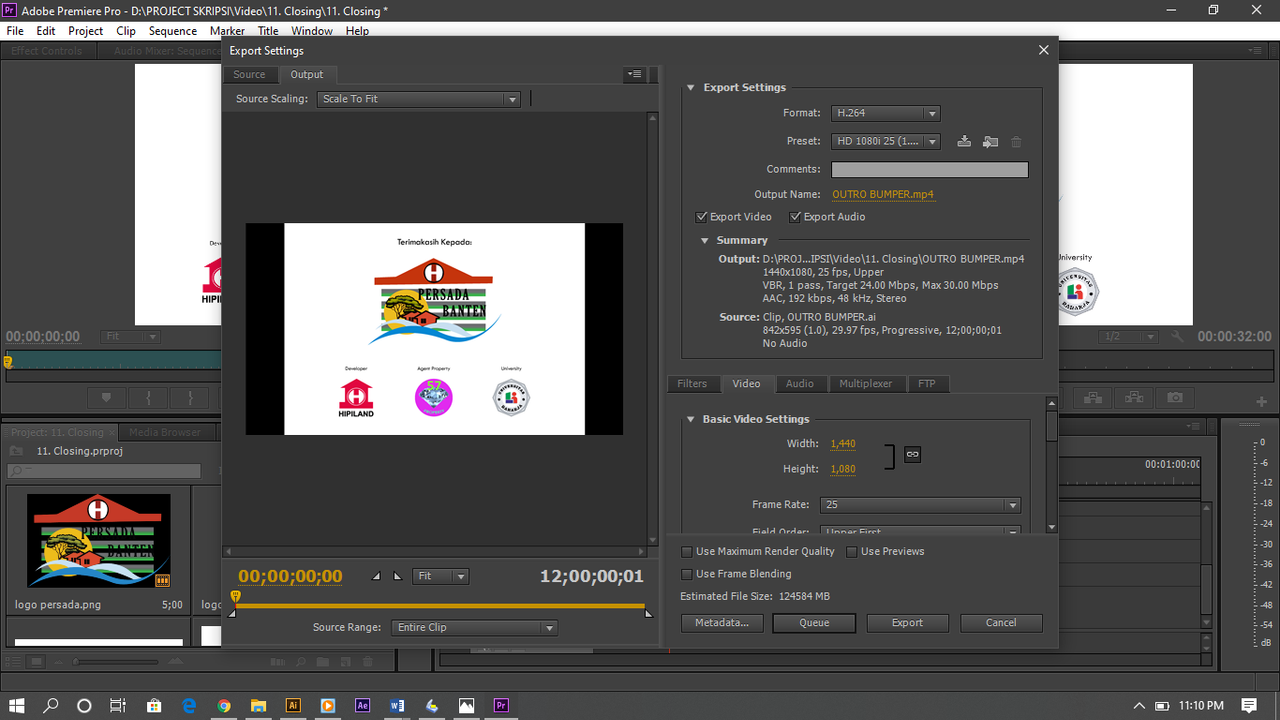Image resolution: width=1280 pixels, height=720 pixels.
Task: Click the Set Out Point triangle icon
Action: (x=397, y=576)
